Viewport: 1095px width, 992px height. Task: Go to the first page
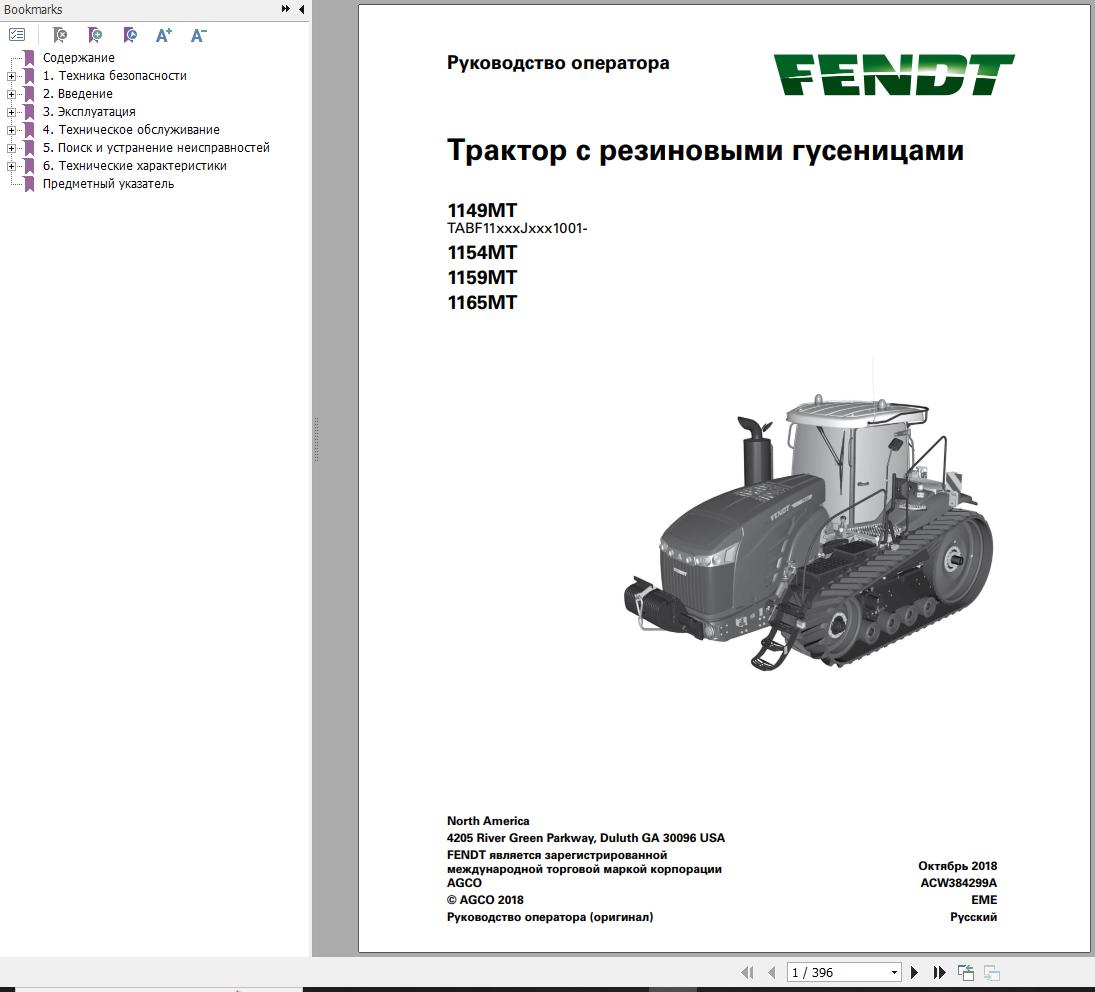747,972
